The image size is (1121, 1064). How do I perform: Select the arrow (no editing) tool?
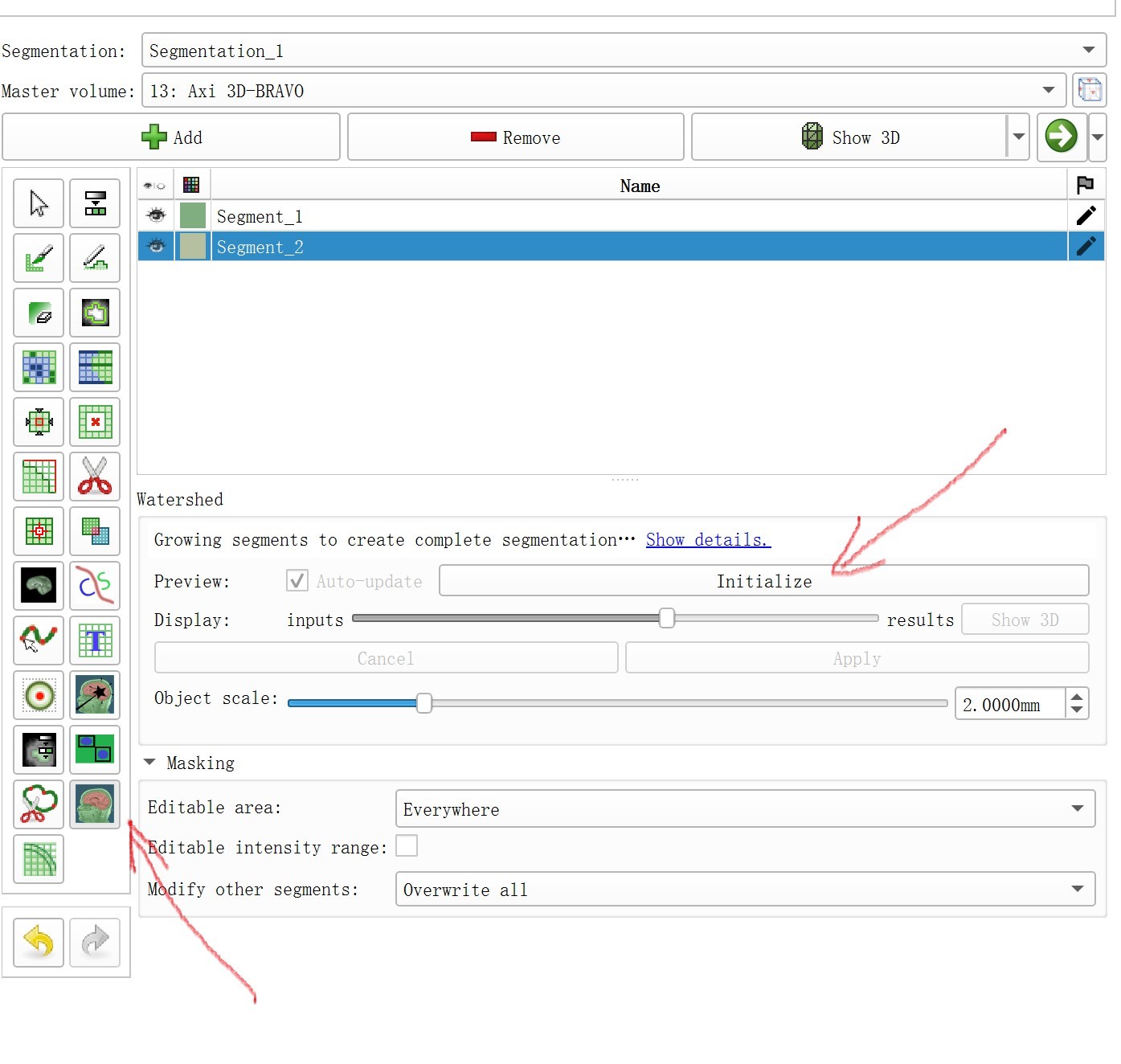tap(39, 203)
